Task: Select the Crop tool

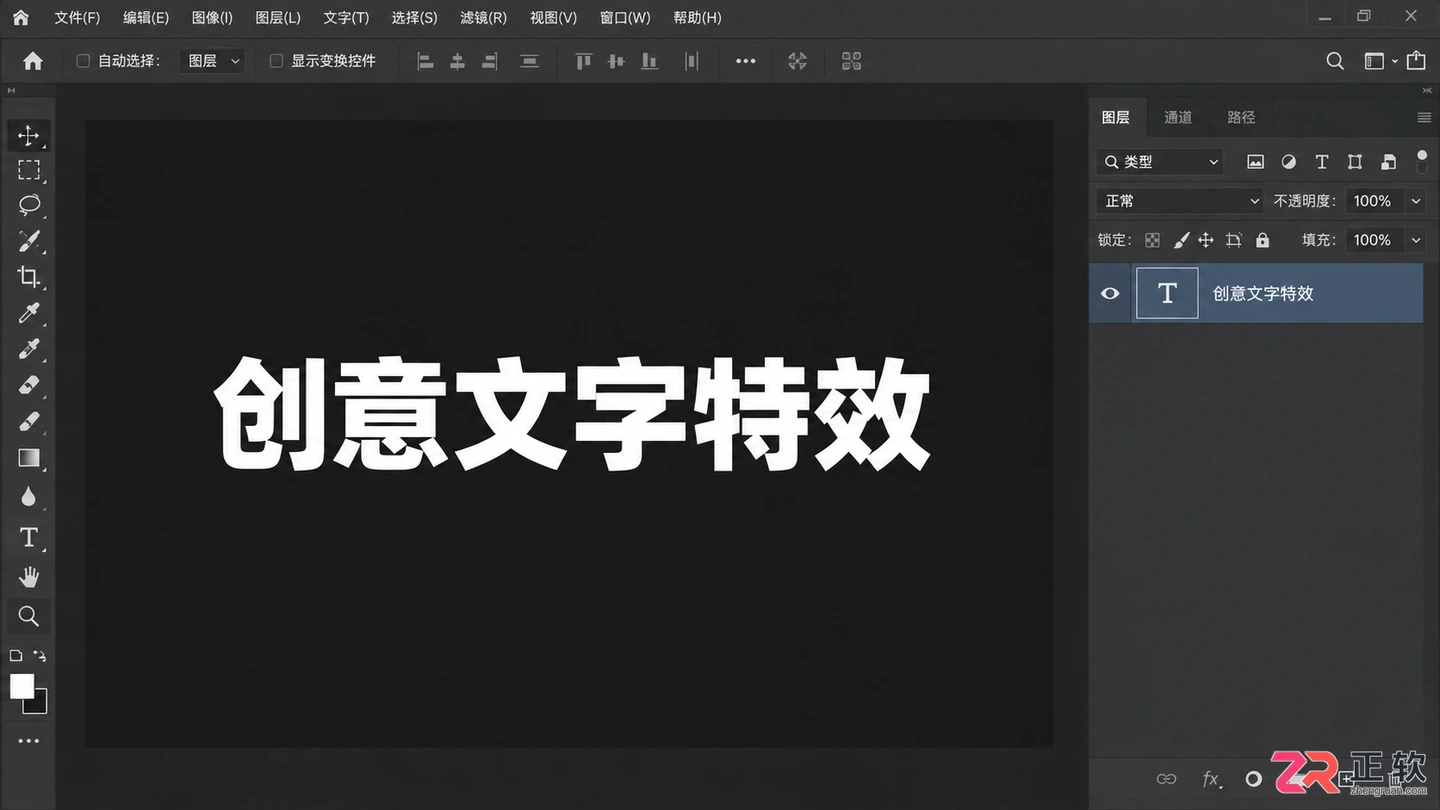Action: click(29, 277)
